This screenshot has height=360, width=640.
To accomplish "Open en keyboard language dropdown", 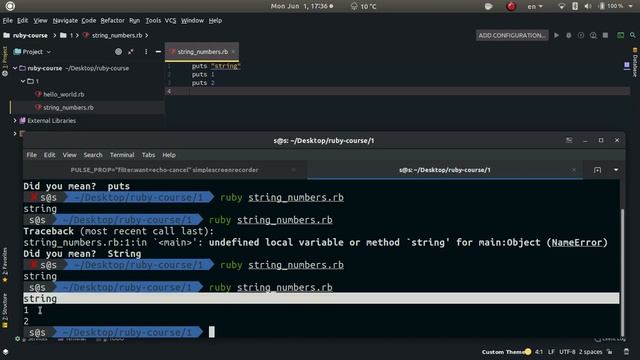I will tap(535, 6).
